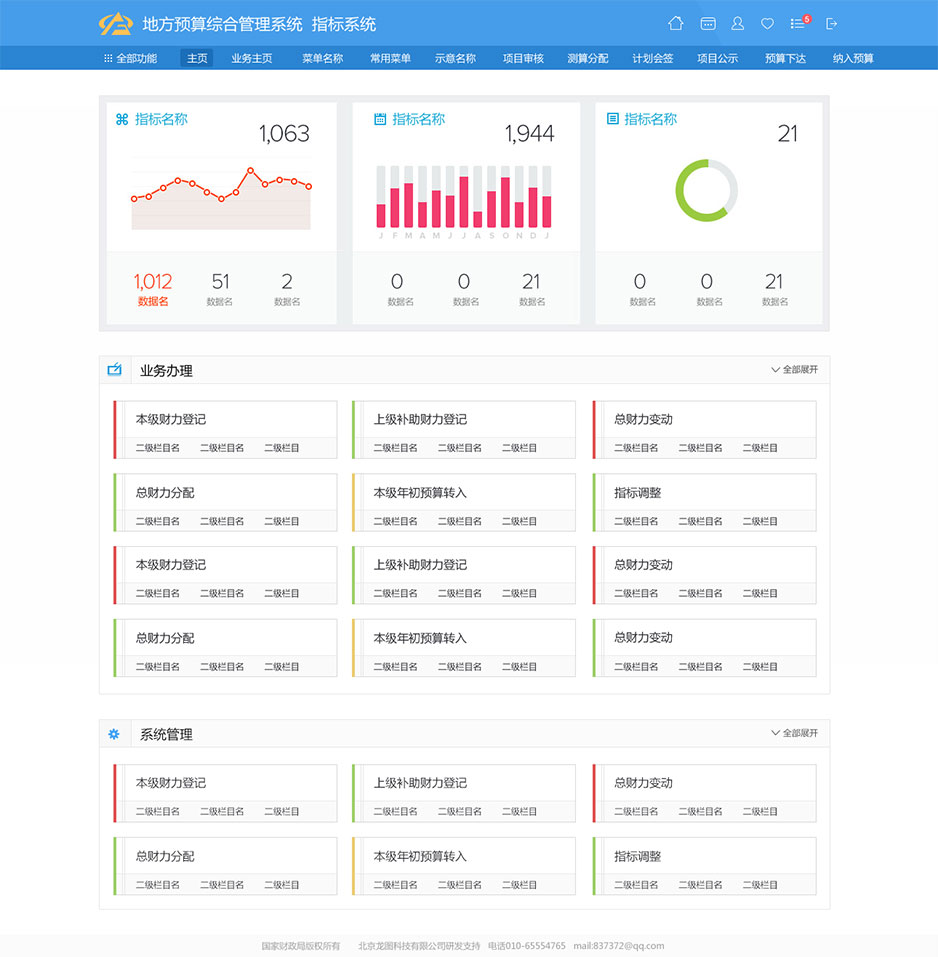Viewport: 938px width, 957px height.
Task: Open the home icon in the header
Action: (676, 24)
